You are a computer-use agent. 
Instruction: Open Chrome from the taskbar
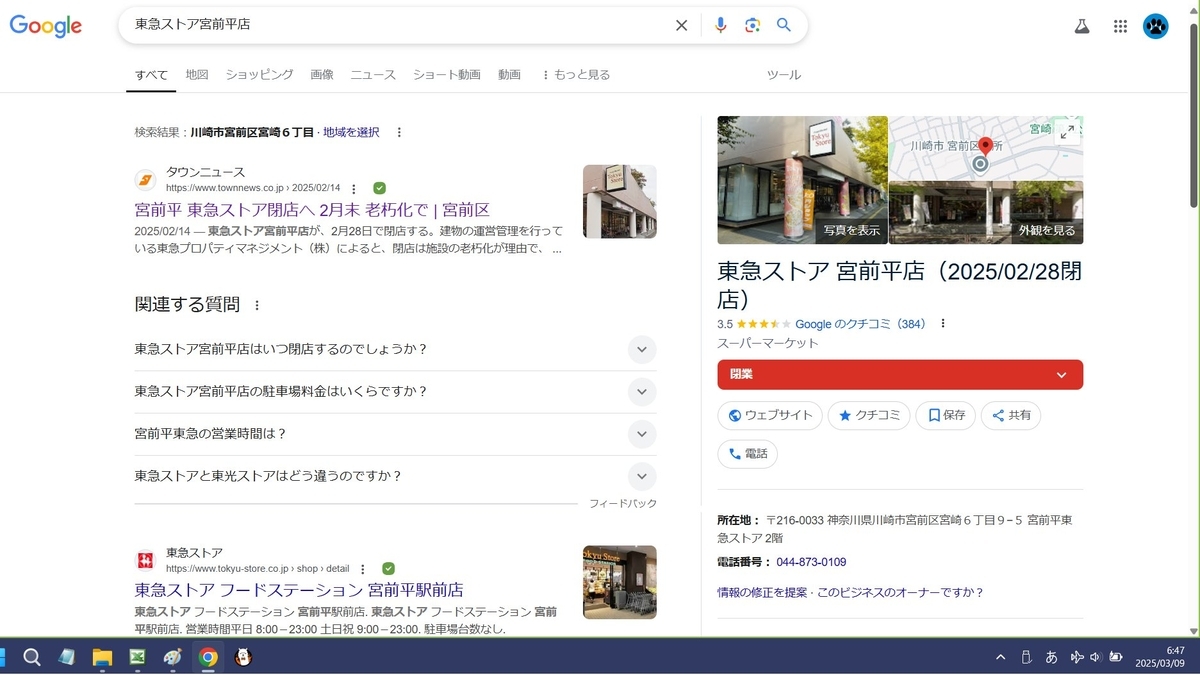pyautogui.click(x=208, y=657)
